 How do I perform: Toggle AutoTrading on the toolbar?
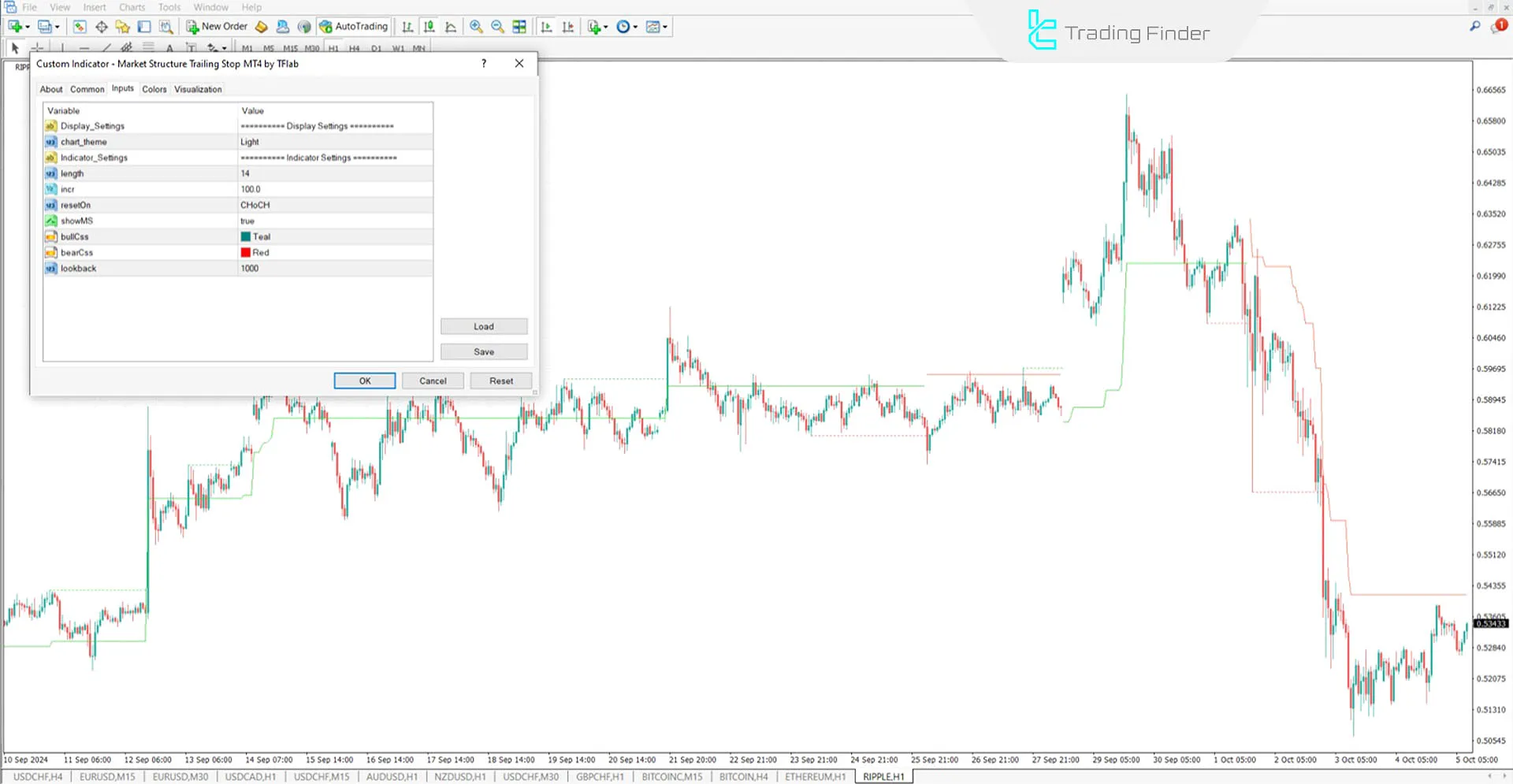tap(355, 26)
